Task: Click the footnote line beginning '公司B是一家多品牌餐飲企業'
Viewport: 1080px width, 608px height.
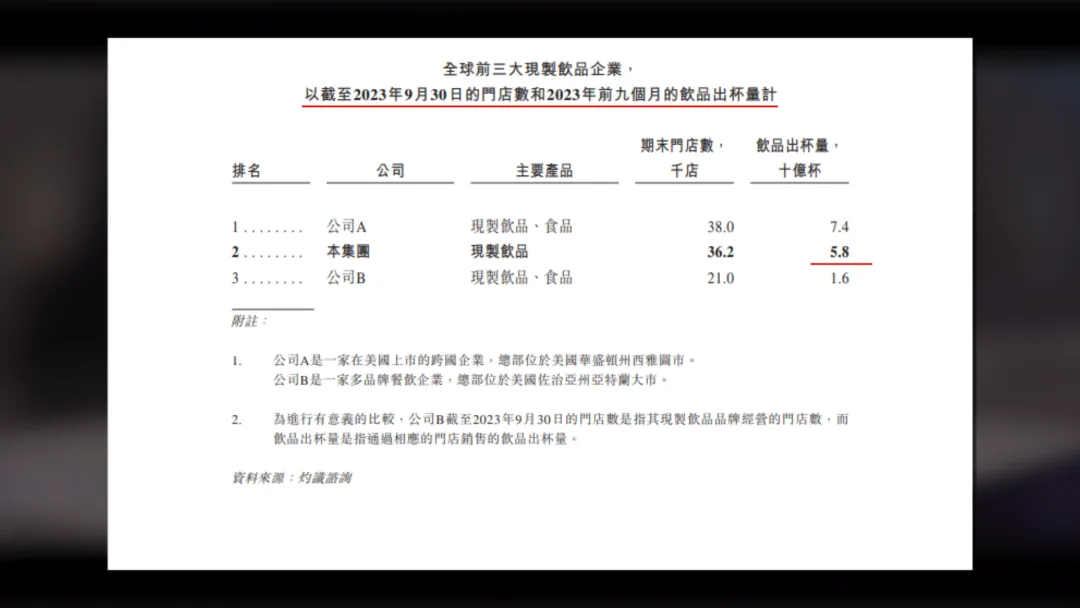Action: (x=471, y=379)
